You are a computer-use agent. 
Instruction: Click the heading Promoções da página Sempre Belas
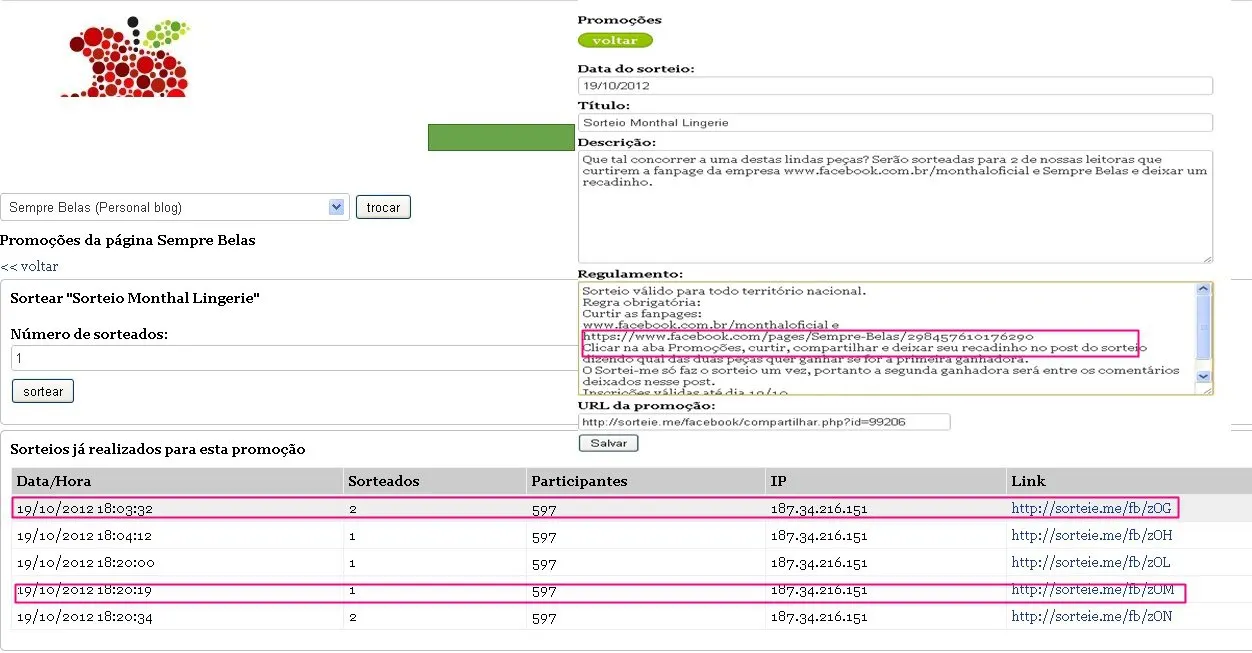(128, 241)
